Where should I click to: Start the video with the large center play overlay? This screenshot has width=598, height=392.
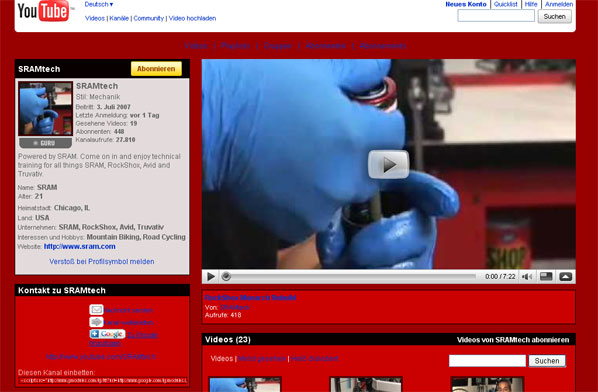click(x=389, y=164)
